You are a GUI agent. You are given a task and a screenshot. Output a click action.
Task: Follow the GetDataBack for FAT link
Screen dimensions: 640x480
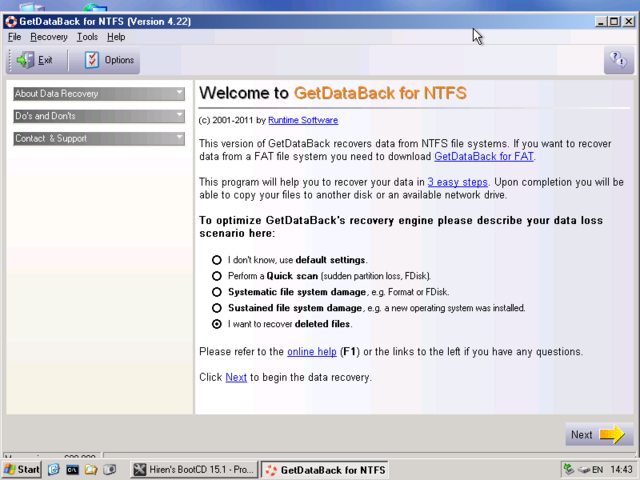484,156
